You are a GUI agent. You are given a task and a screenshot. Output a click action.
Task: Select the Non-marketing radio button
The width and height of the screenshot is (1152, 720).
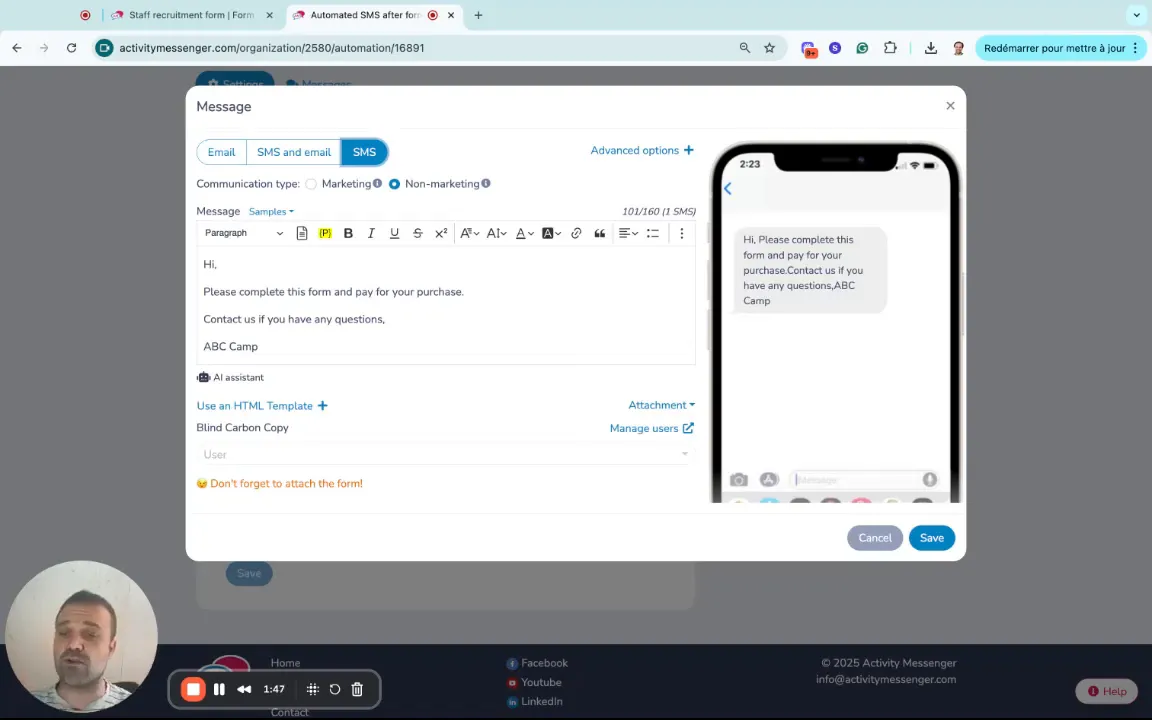tap(394, 184)
